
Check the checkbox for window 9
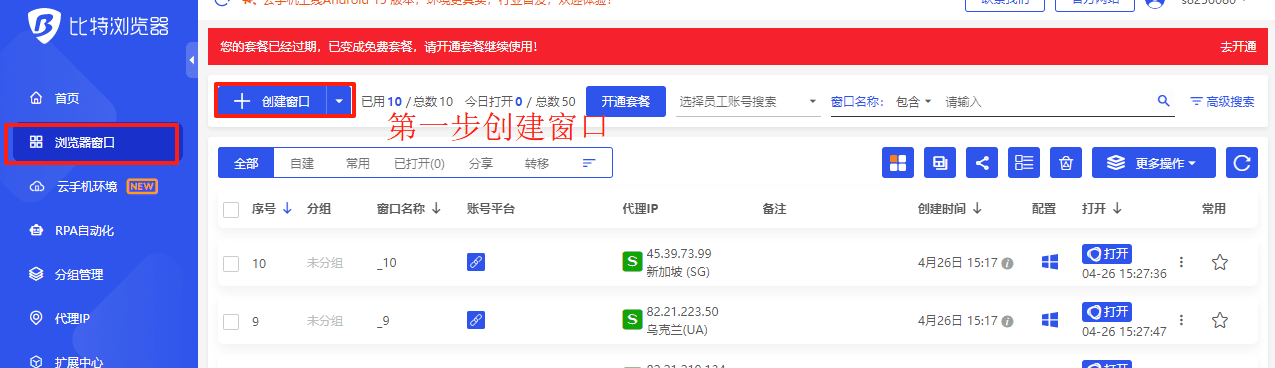pos(231,321)
